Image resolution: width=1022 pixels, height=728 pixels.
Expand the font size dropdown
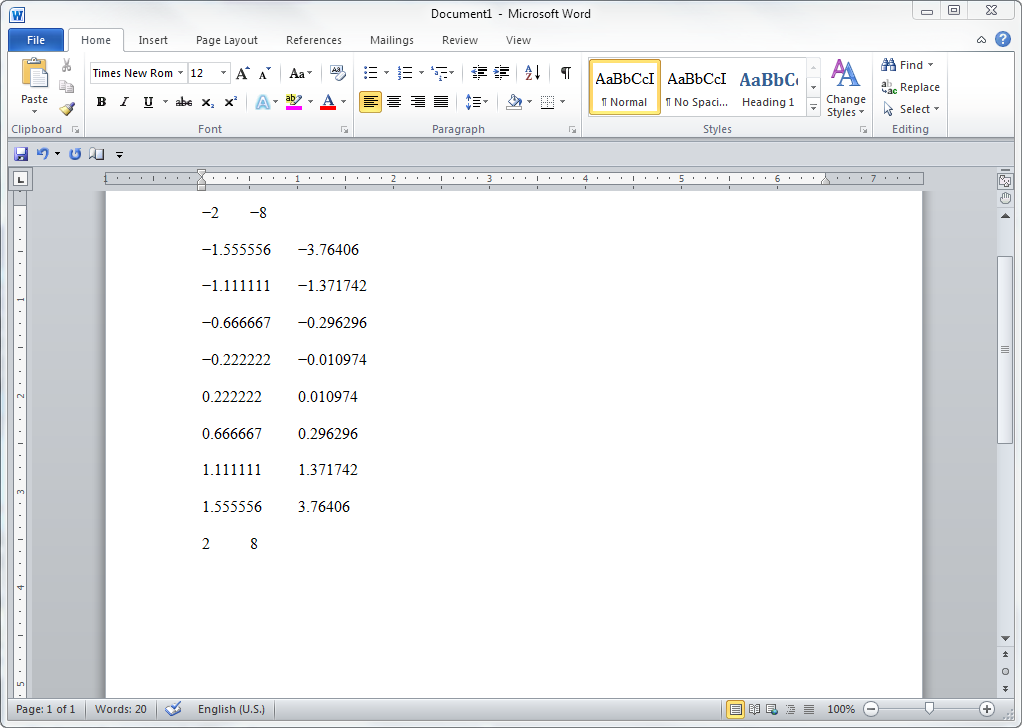[224, 73]
